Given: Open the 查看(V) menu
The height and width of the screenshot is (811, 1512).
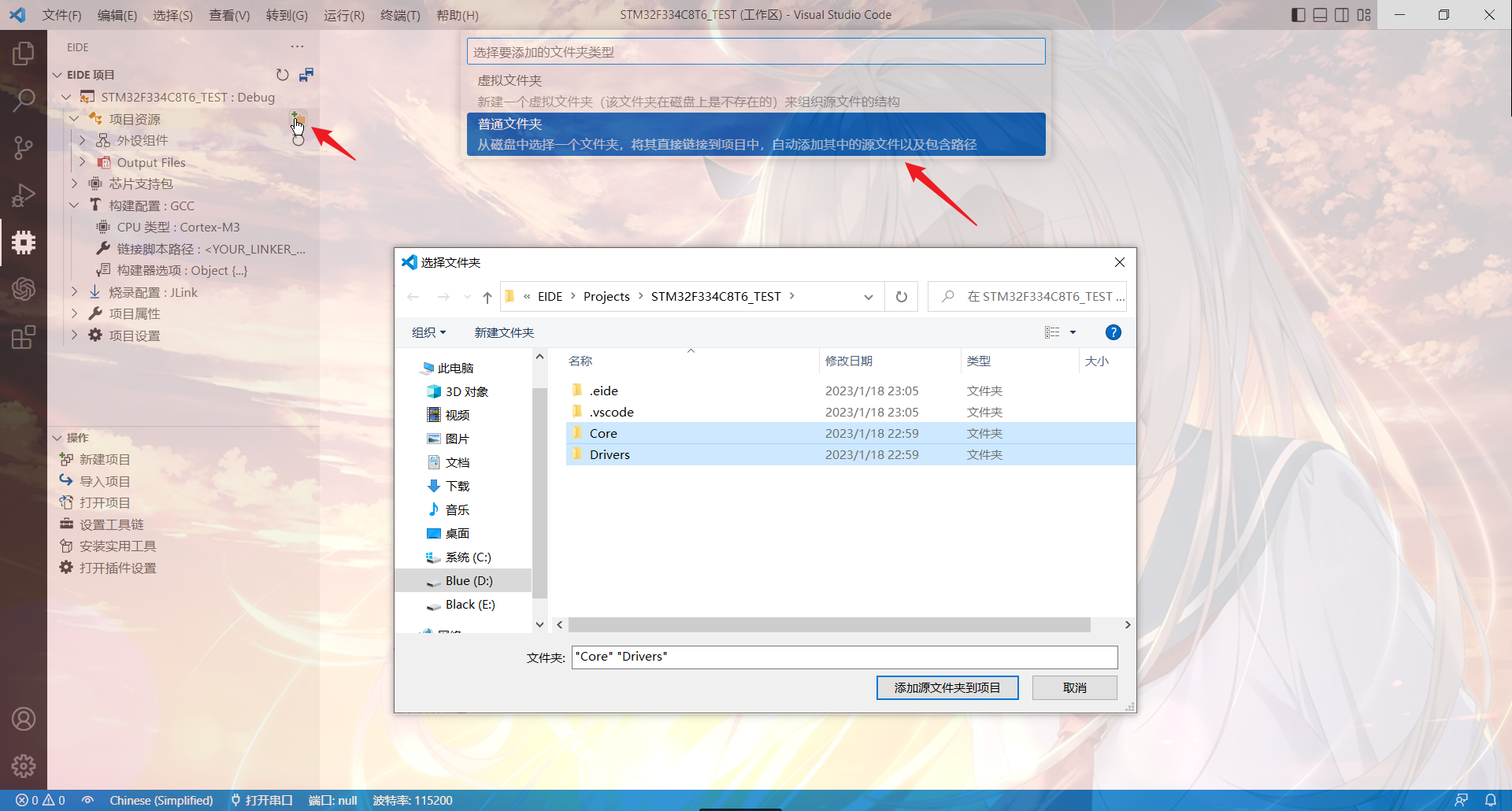Looking at the screenshot, I should click(x=229, y=15).
